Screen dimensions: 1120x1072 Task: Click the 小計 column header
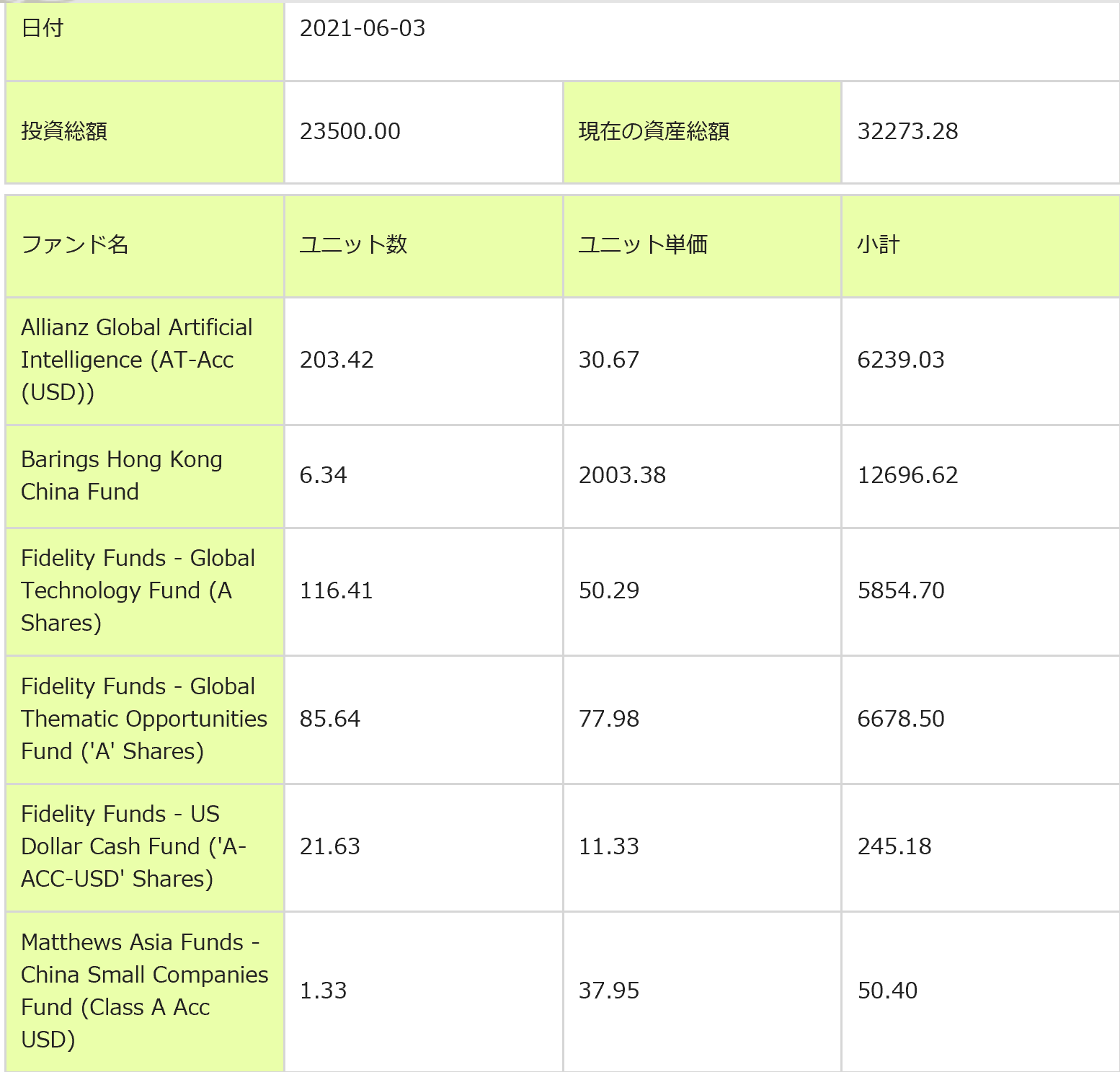878,245
